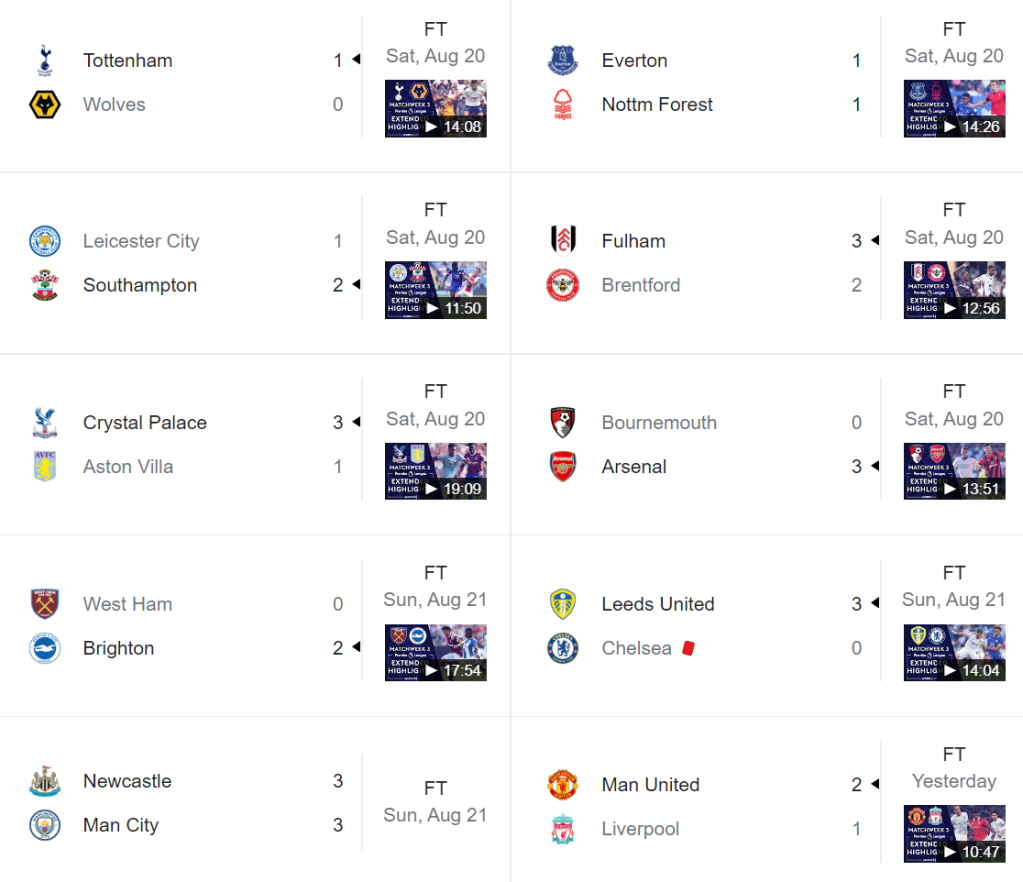Play the Tottenham vs Wolves highlights video
This screenshot has height=882, width=1023.
[x=435, y=109]
